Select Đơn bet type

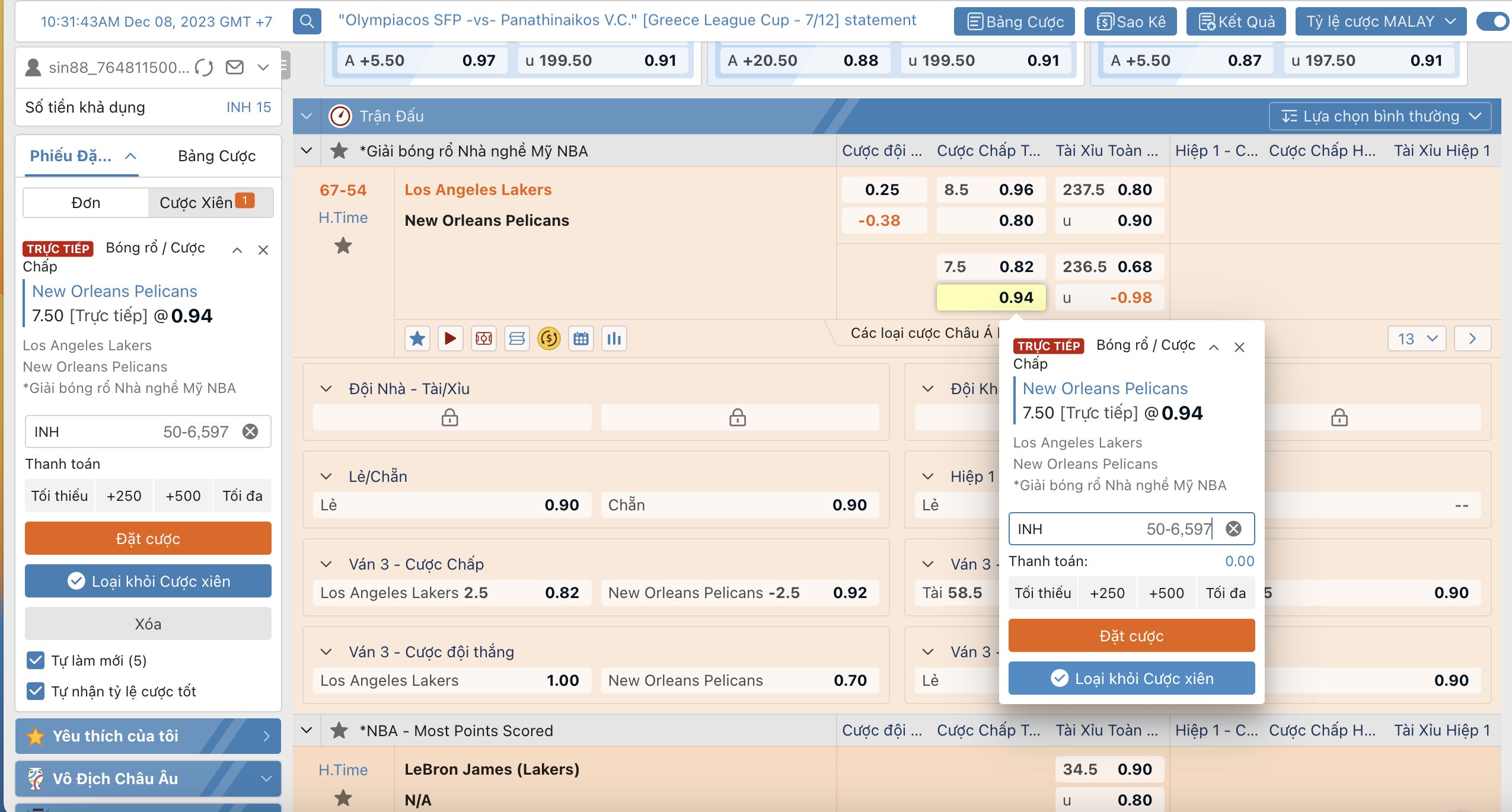[86, 203]
